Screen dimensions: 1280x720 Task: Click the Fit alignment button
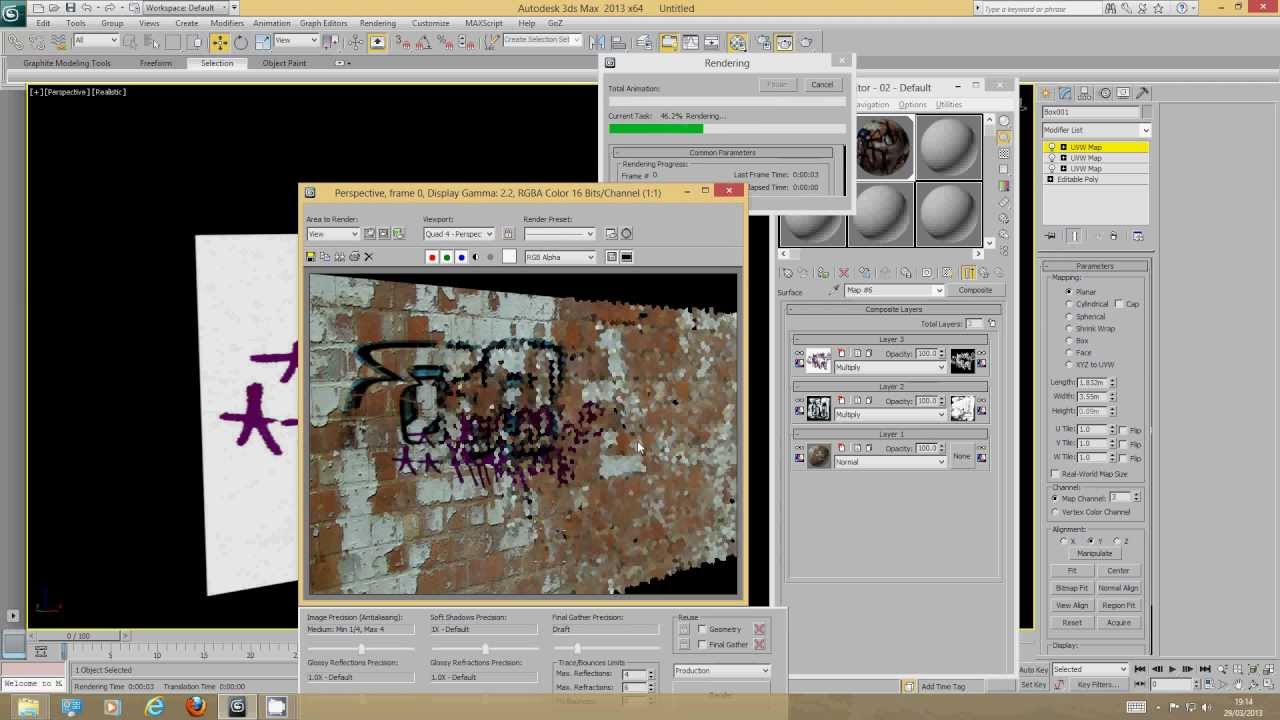pyautogui.click(x=1072, y=571)
